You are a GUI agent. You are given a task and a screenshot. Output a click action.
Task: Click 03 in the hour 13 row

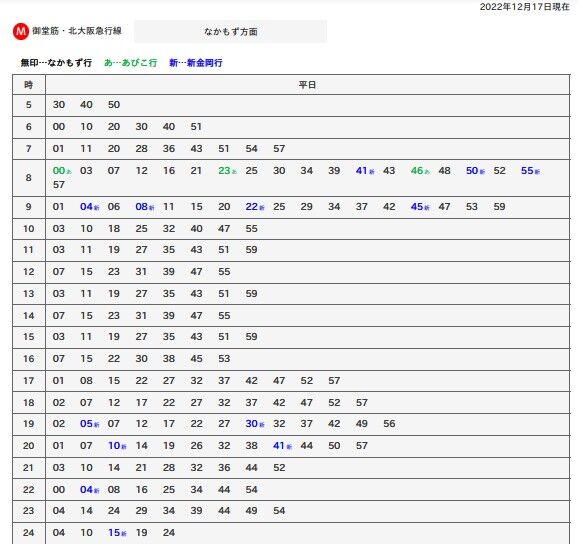(x=59, y=294)
